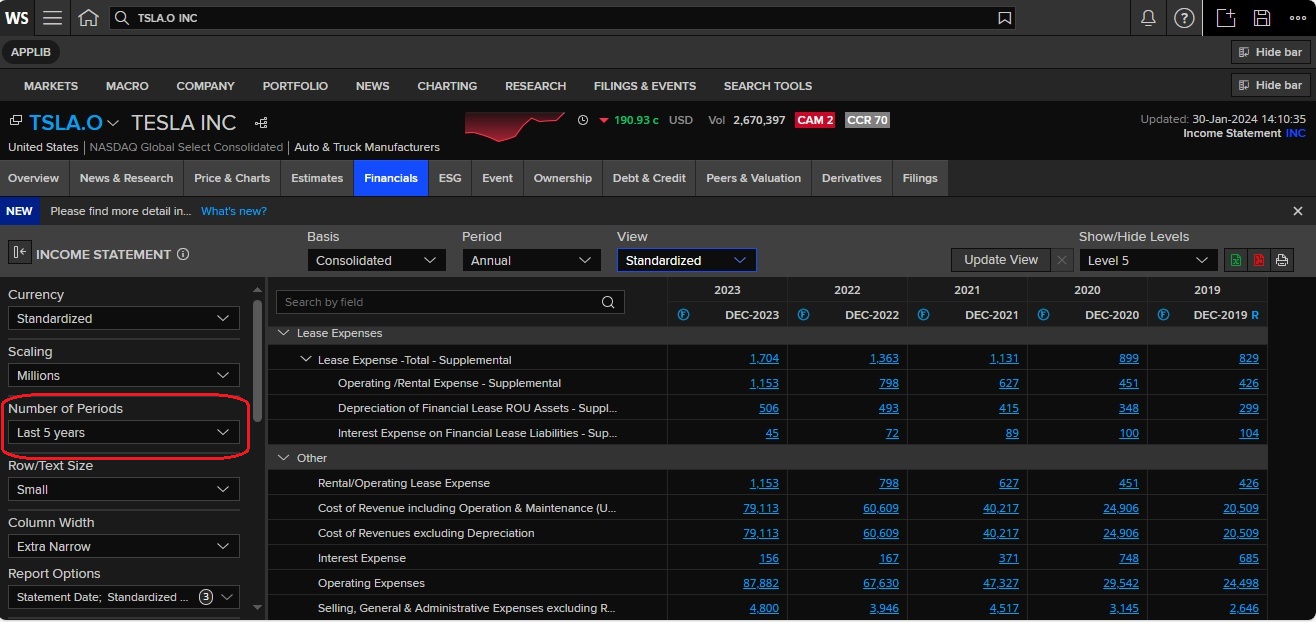
Task: Open the hamburger main menu
Action: (52, 18)
